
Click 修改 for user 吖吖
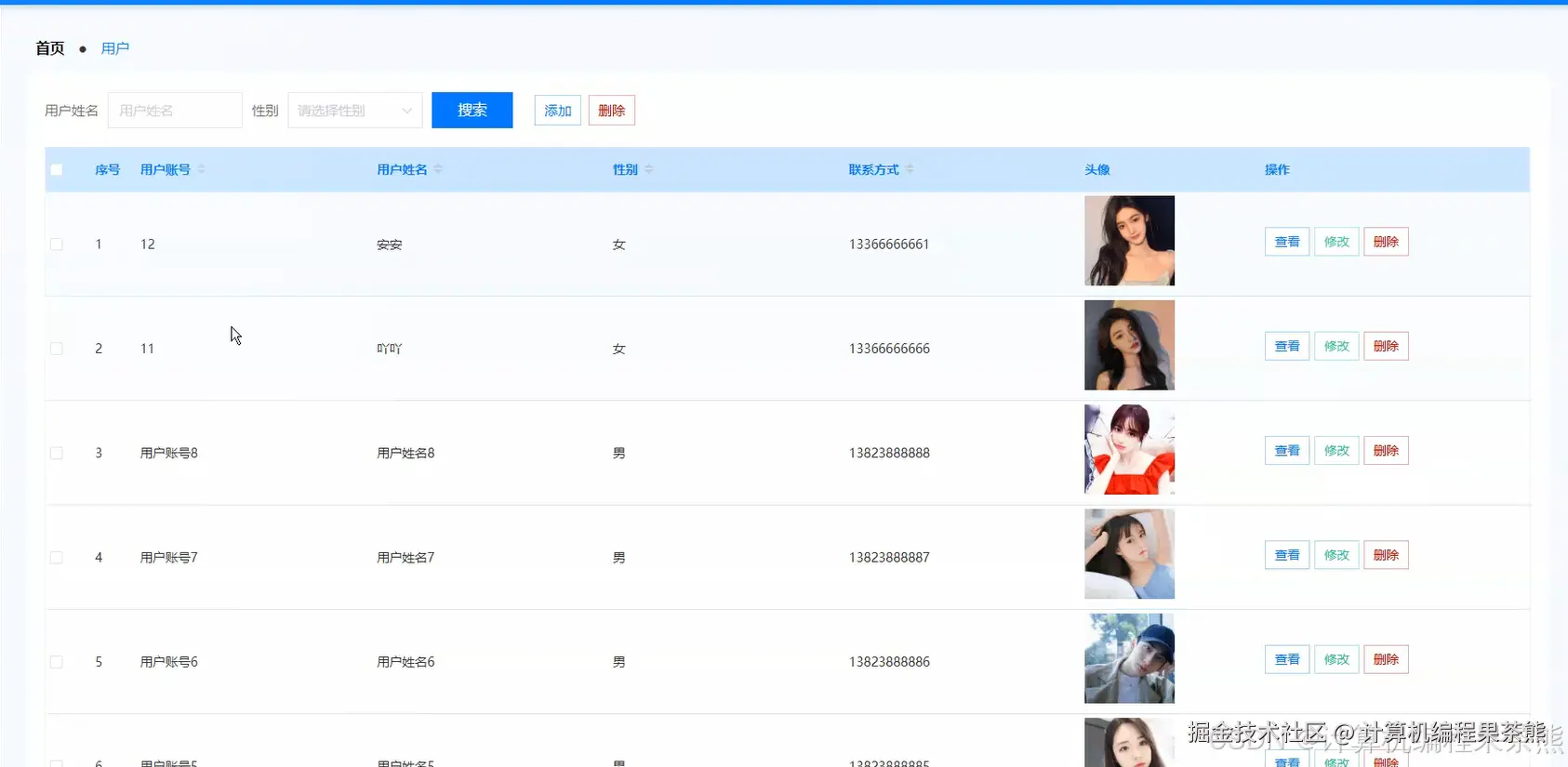click(1336, 346)
